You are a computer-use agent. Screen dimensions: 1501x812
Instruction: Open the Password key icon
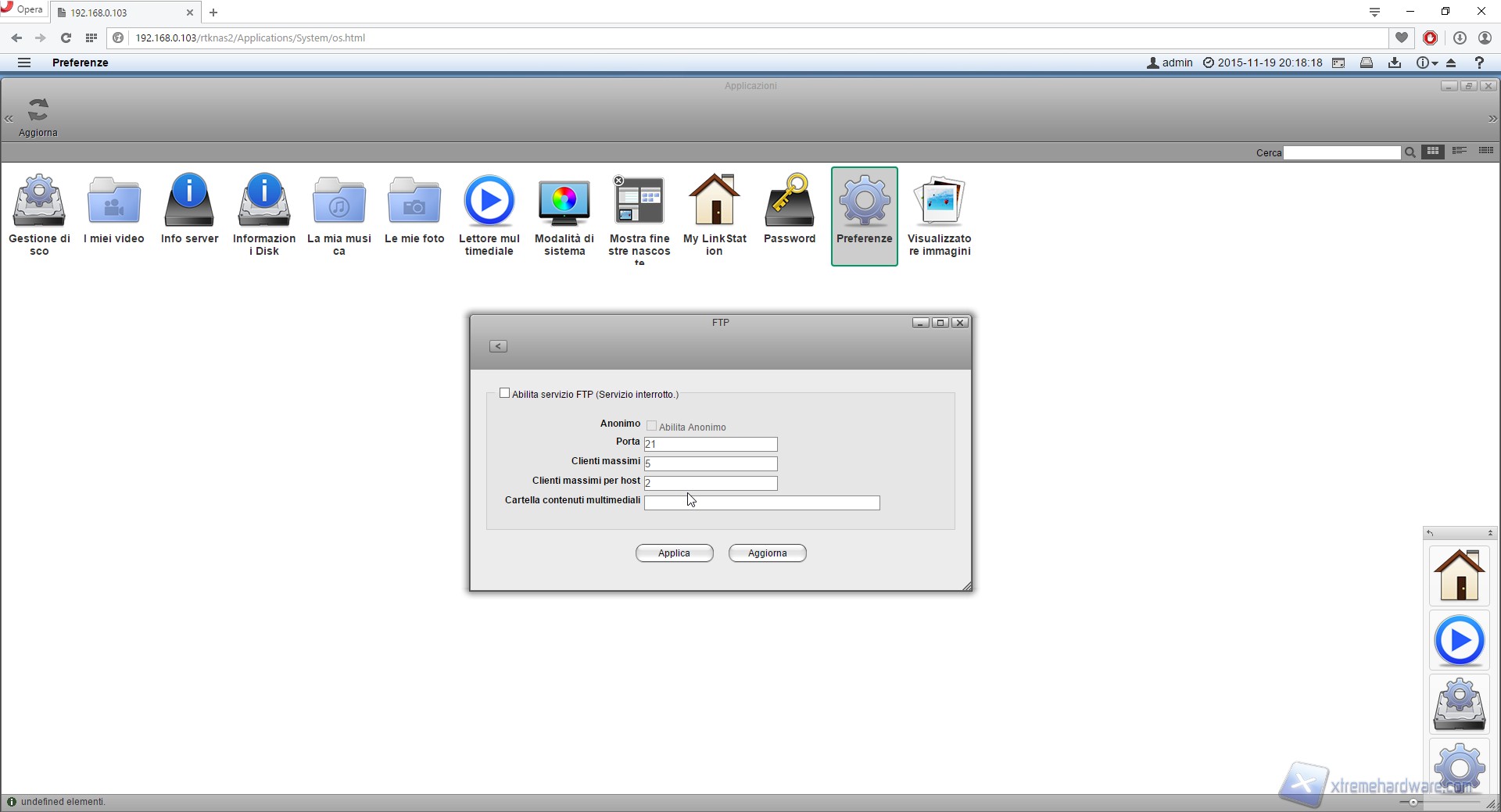pos(789,202)
